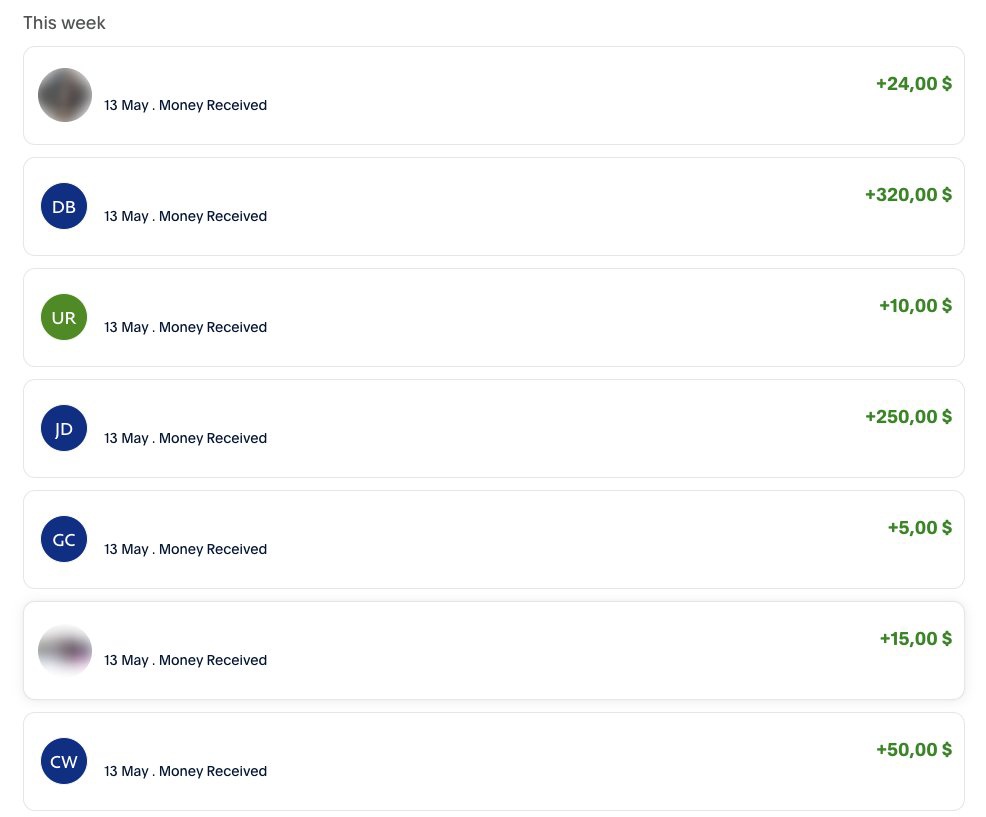Select Money Received text next to JD

pyautogui.click(x=212, y=439)
